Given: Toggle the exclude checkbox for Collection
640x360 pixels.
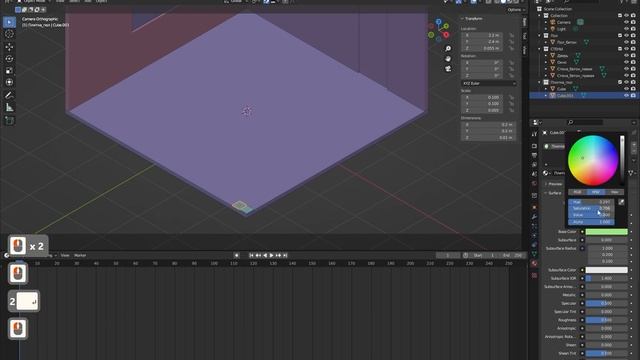Looking at the screenshot, I should pyautogui.click(x=620, y=16).
